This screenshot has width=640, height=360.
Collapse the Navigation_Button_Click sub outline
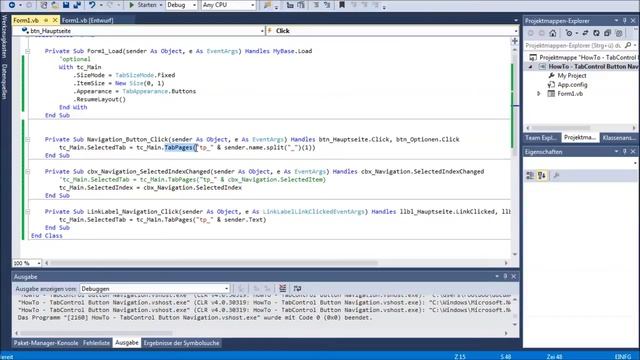click(x=28, y=139)
